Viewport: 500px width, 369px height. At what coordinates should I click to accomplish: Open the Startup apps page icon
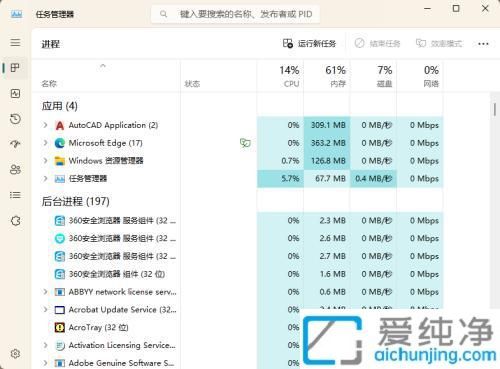tap(15, 144)
